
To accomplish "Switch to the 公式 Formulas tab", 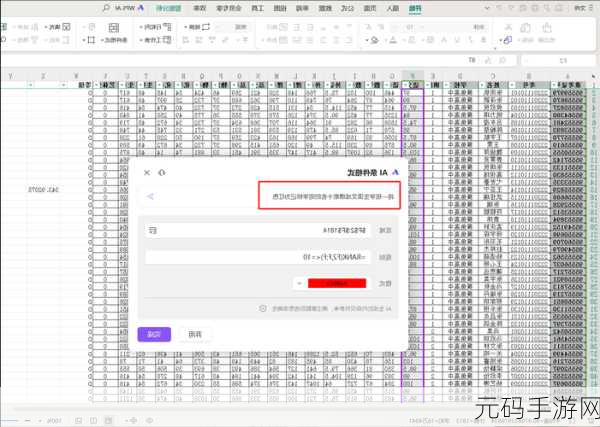I will [347, 8].
